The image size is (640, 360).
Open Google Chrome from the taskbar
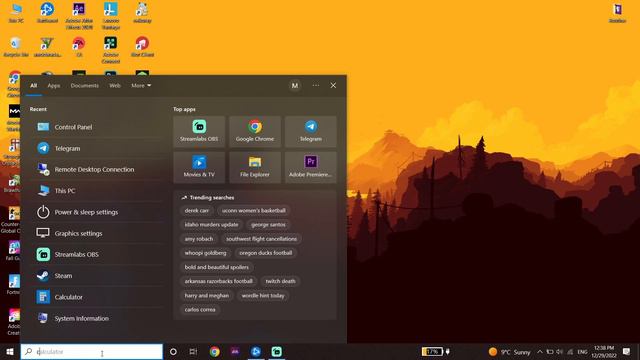215,351
